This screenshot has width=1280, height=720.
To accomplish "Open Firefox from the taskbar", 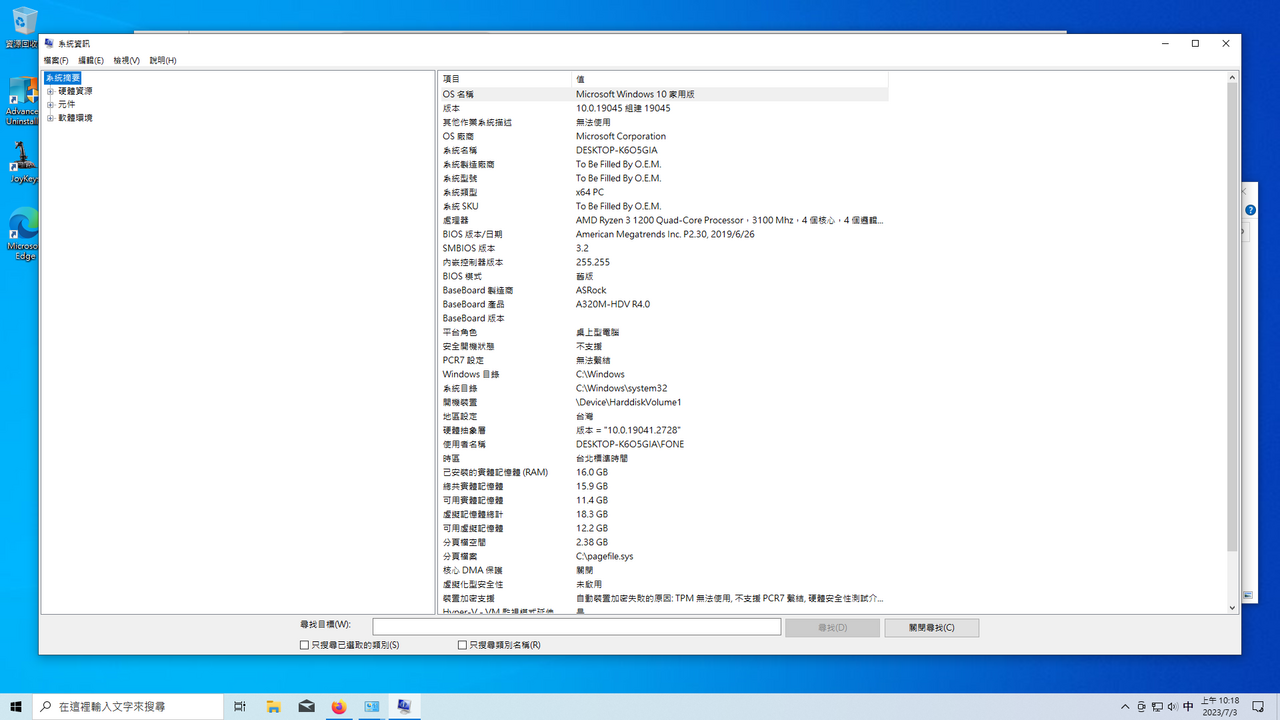I will click(x=338, y=706).
